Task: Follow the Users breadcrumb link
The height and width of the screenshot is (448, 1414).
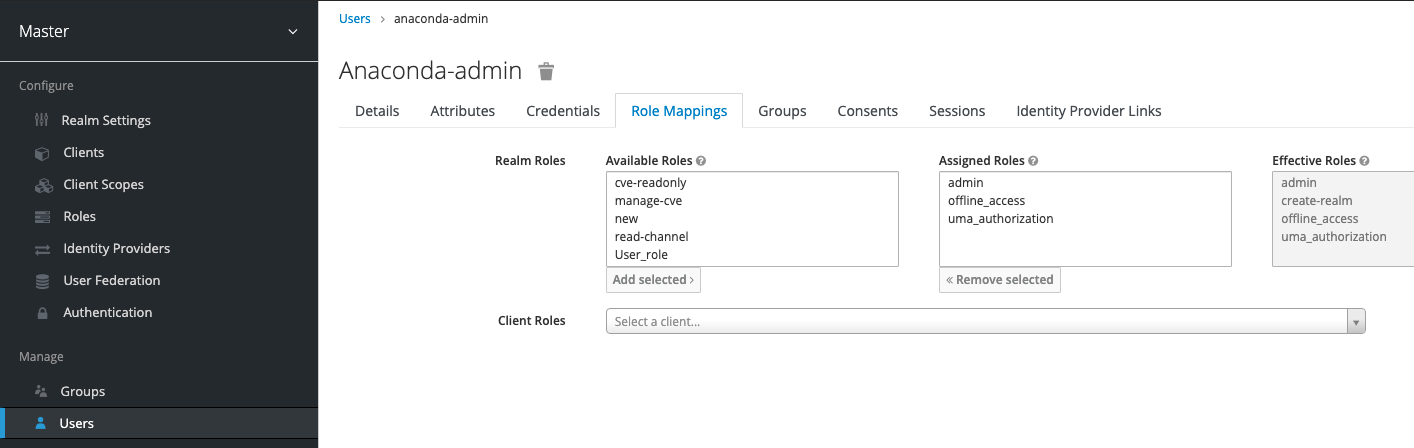Action: tap(355, 18)
